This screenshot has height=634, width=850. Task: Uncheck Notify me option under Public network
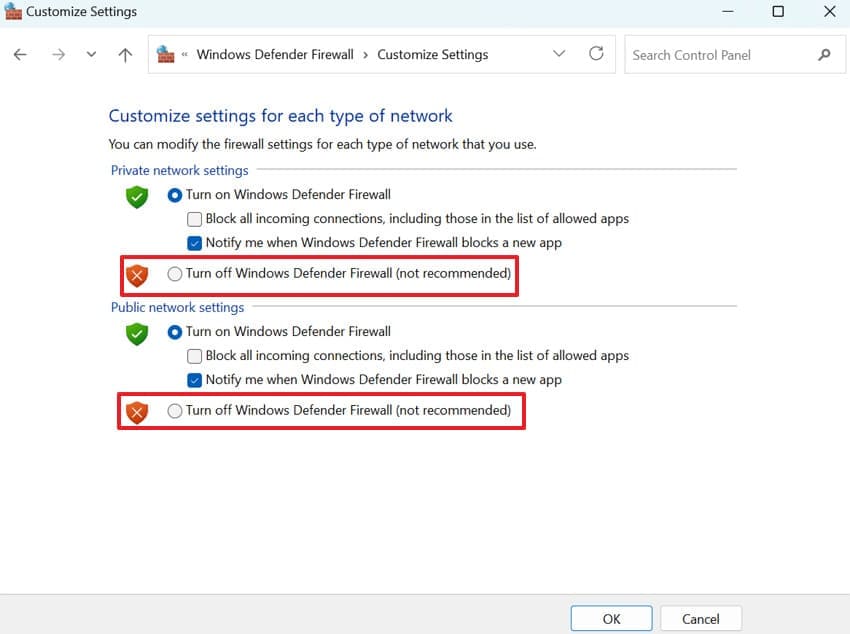195,380
